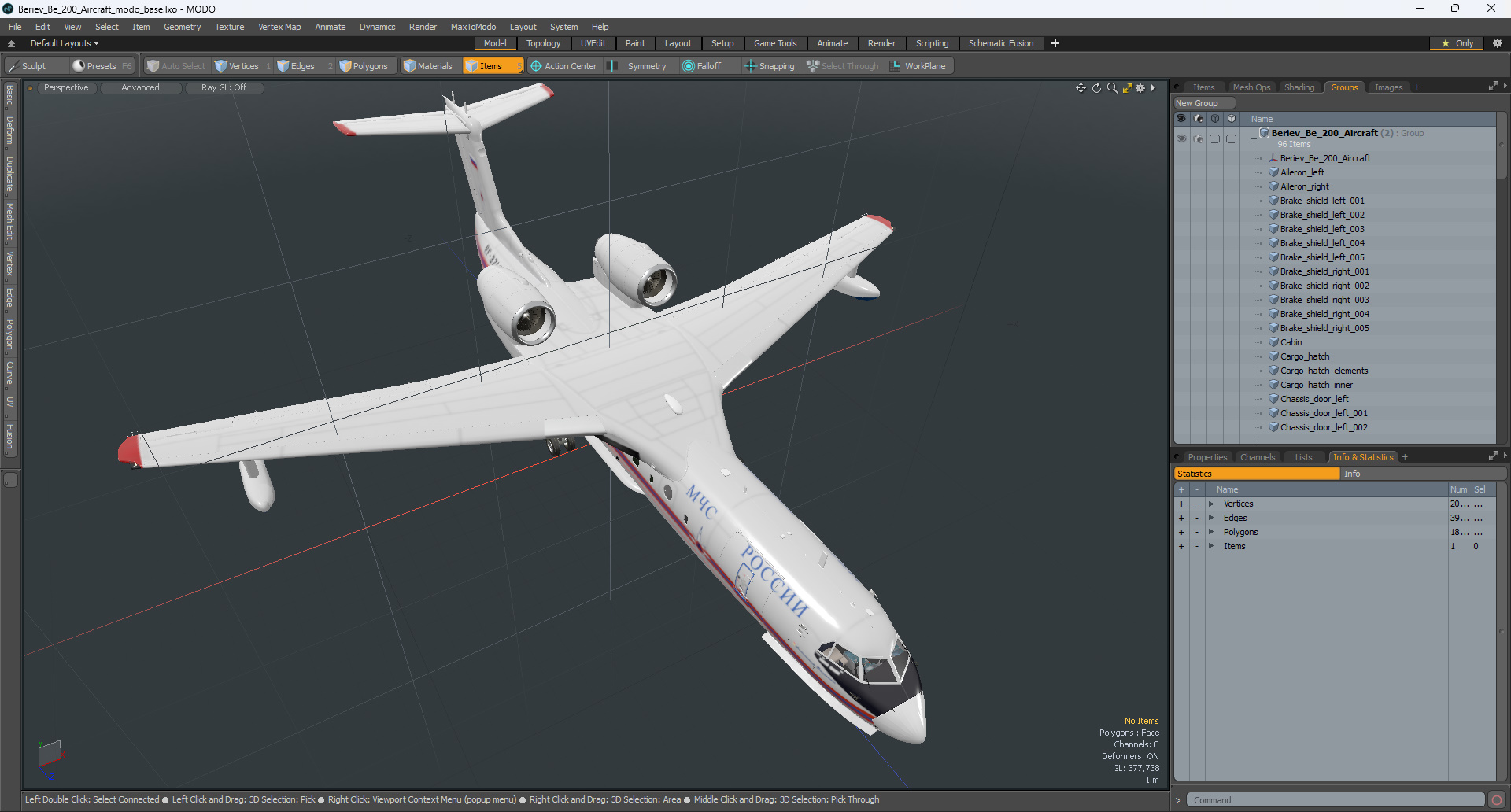Toggle Select Through
The image size is (1511, 812).
843,66
